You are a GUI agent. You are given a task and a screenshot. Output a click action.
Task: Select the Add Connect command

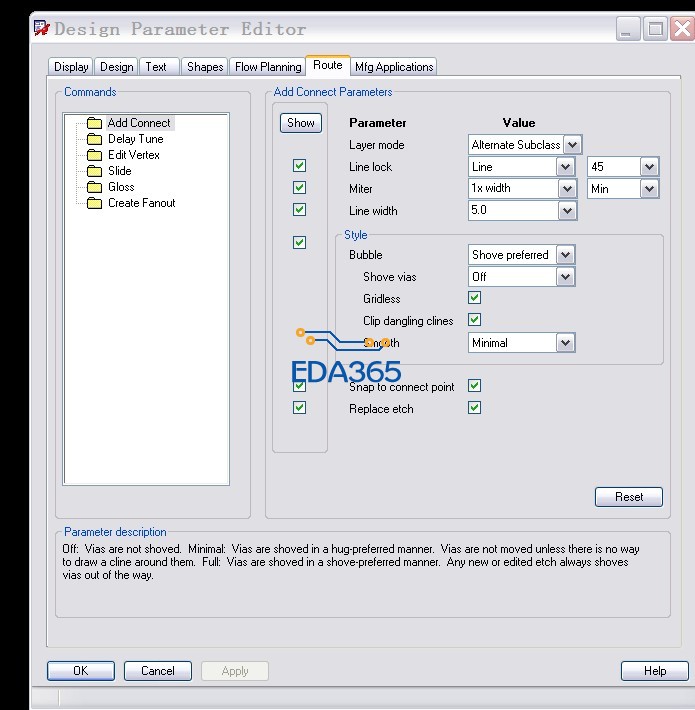click(139, 123)
